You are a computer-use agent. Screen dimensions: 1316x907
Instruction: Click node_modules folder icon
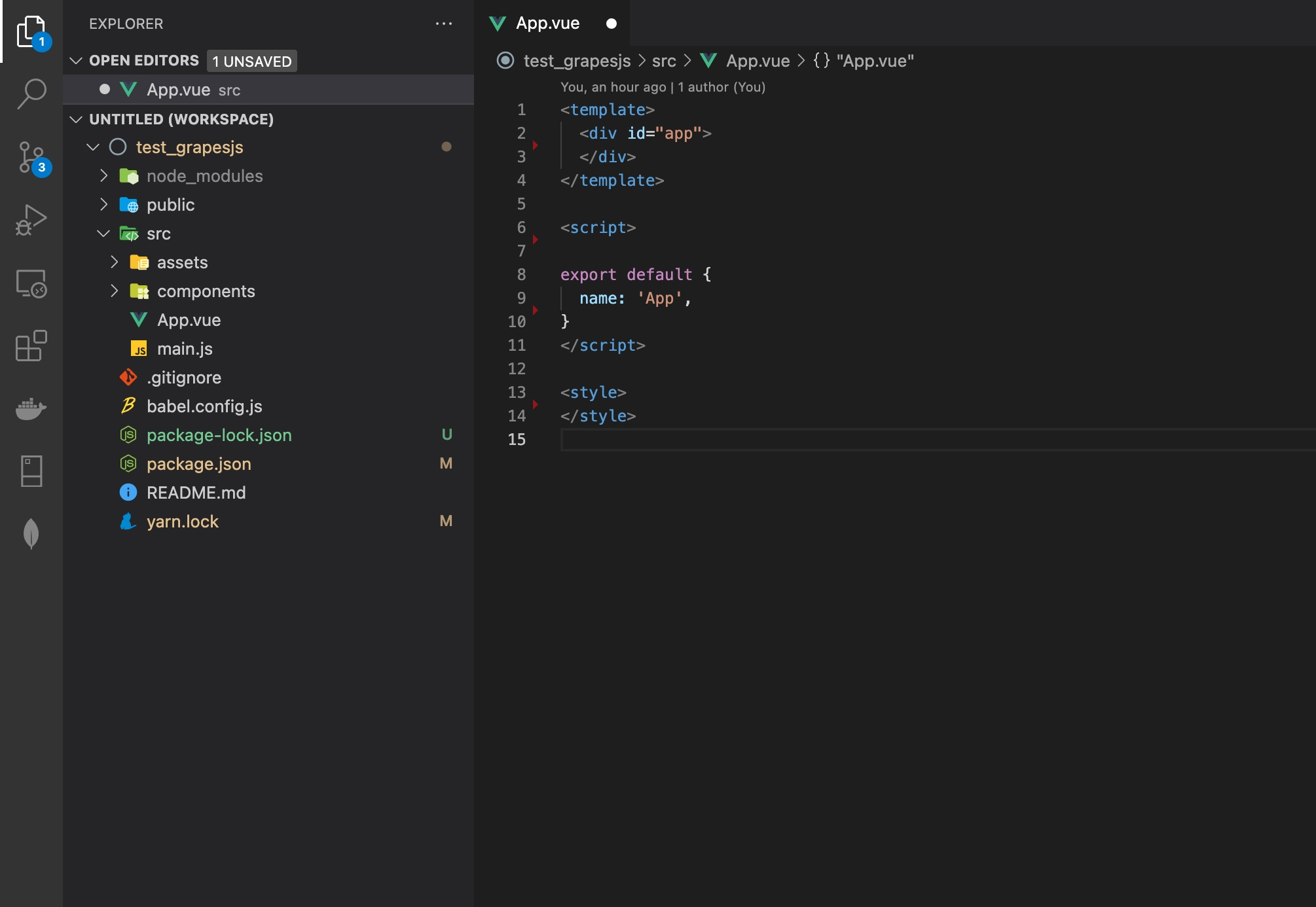coord(129,176)
